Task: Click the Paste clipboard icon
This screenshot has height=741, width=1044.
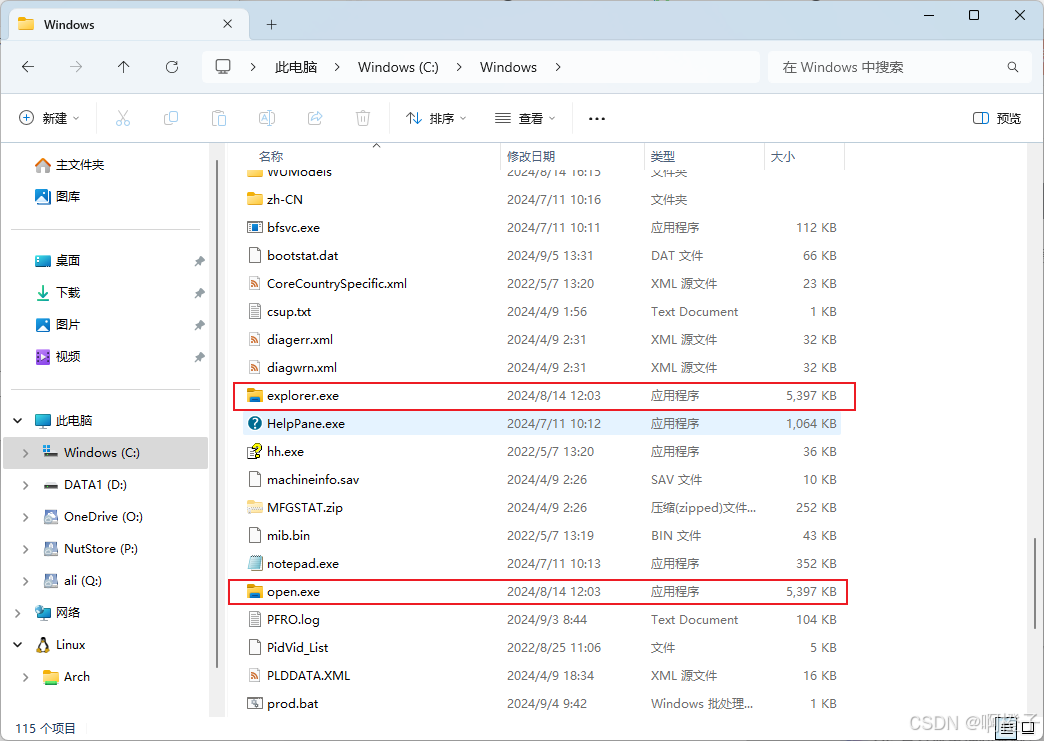Action: click(x=219, y=119)
